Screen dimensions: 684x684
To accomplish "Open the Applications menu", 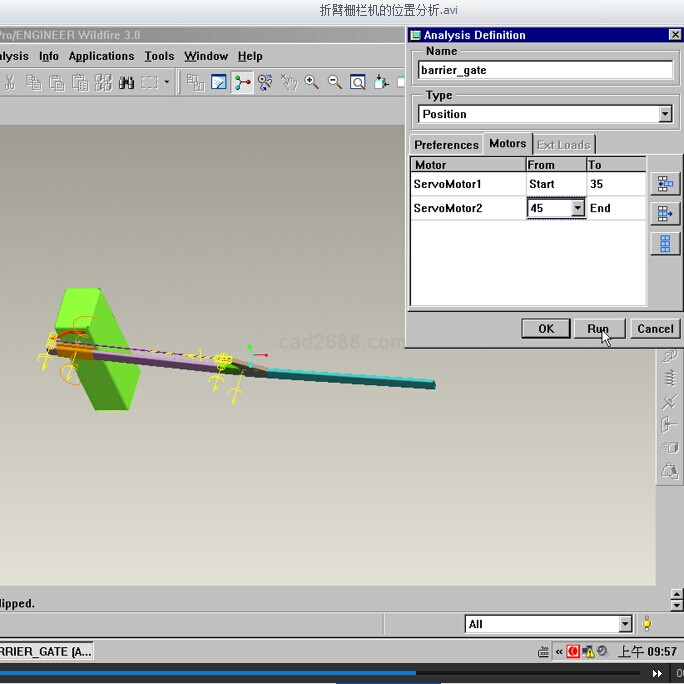I will pyautogui.click(x=101, y=56).
